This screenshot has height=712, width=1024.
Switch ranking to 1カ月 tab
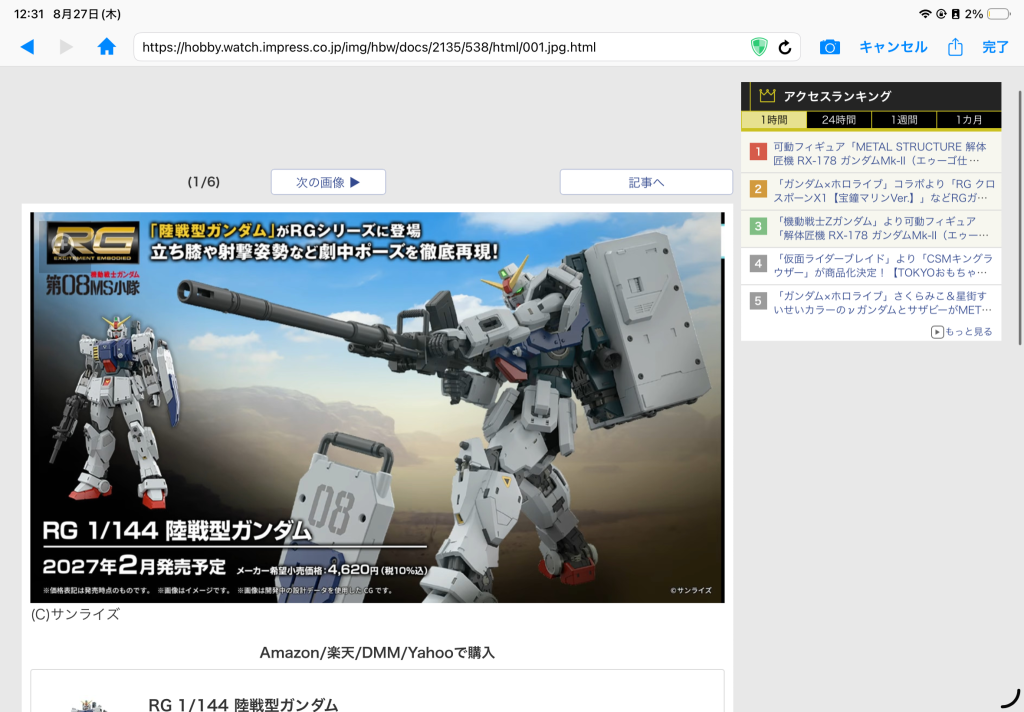click(969, 120)
